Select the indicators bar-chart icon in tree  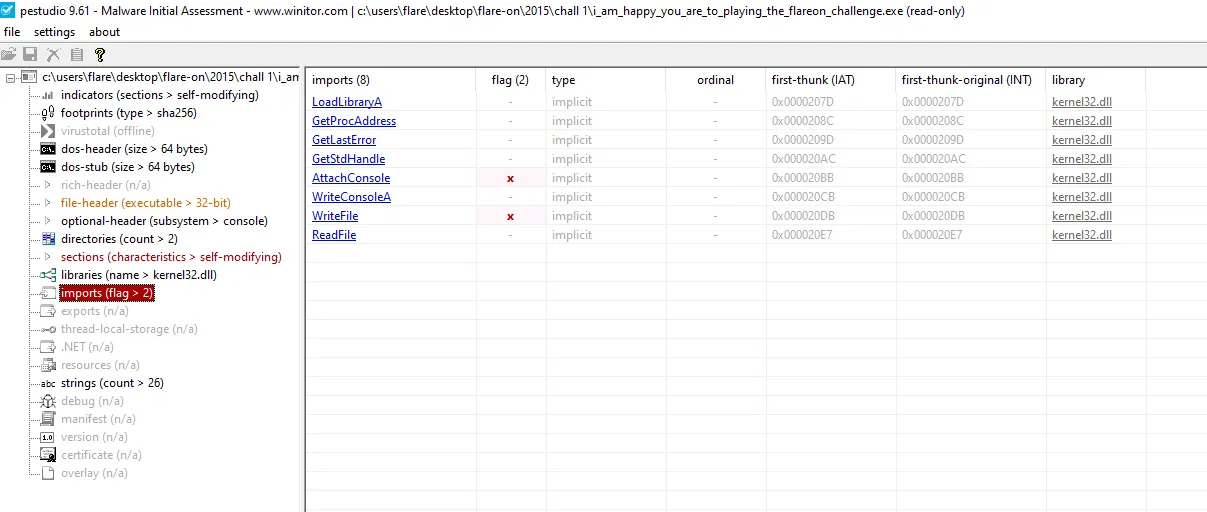coord(47,95)
